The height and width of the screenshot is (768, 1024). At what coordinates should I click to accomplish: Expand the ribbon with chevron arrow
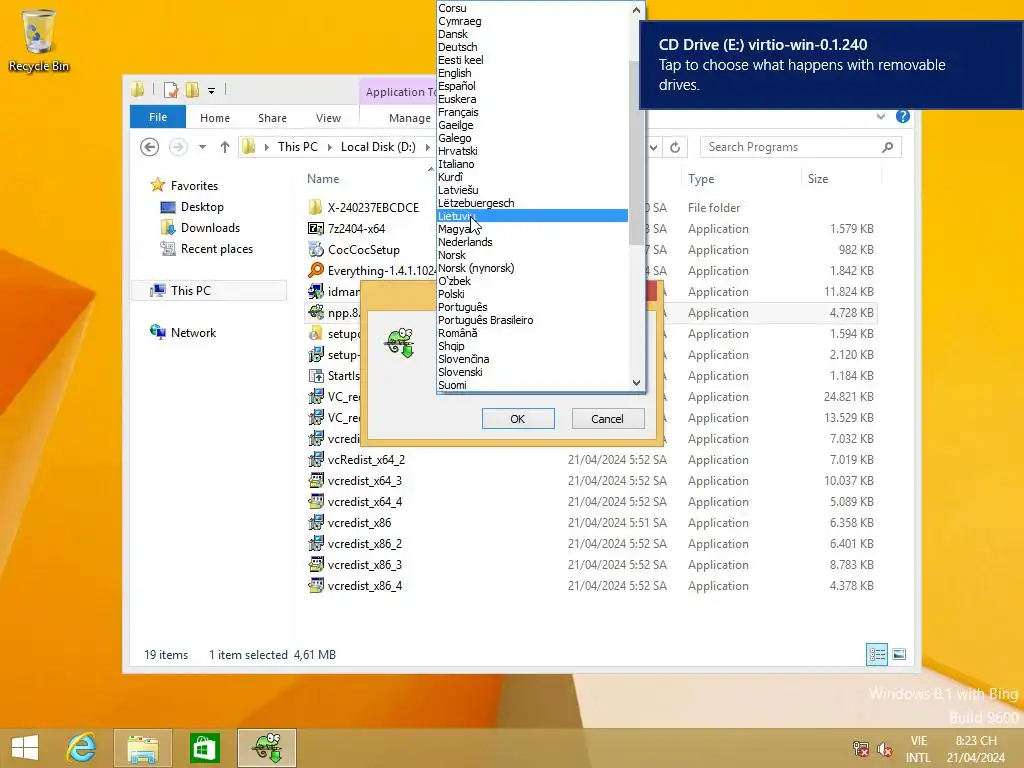(x=881, y=116)
